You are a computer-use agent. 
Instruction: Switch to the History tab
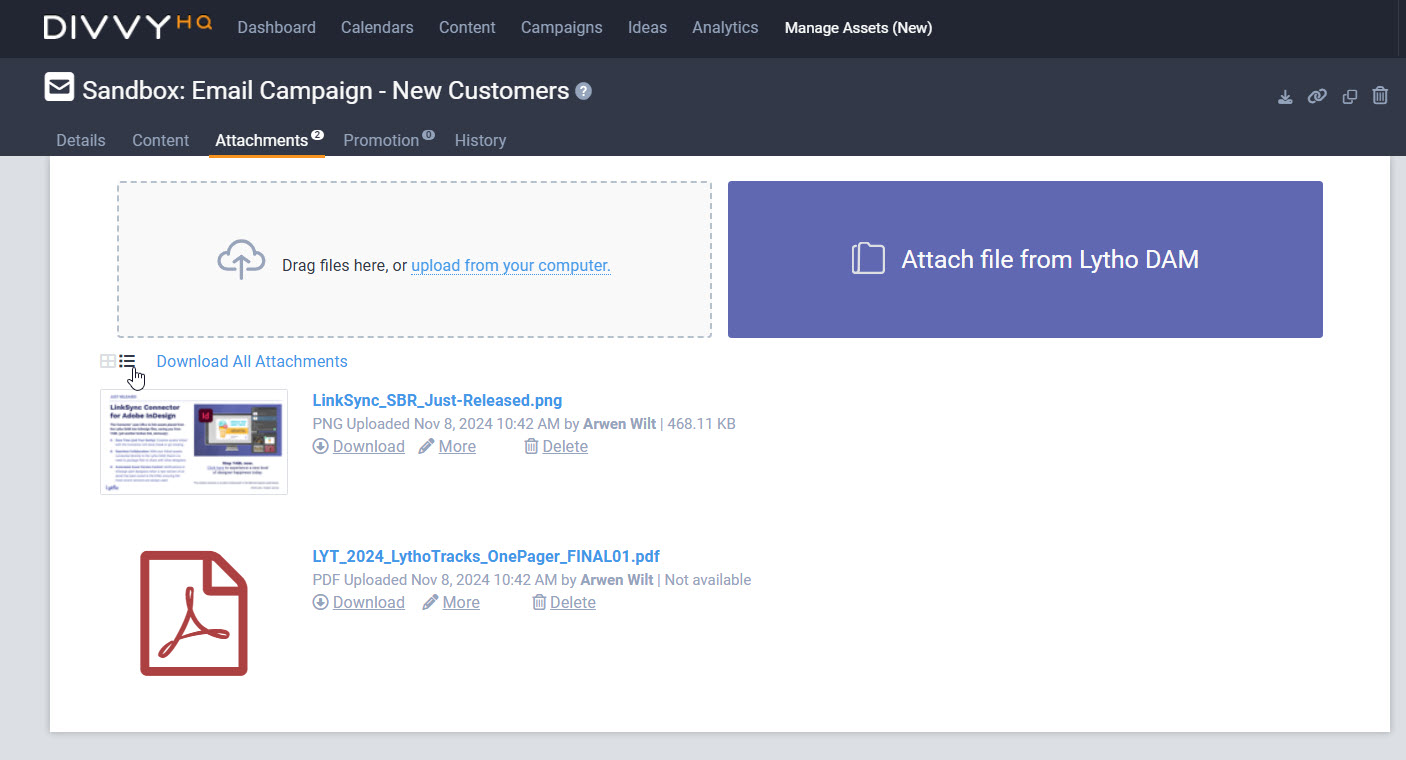coord(480,140)
